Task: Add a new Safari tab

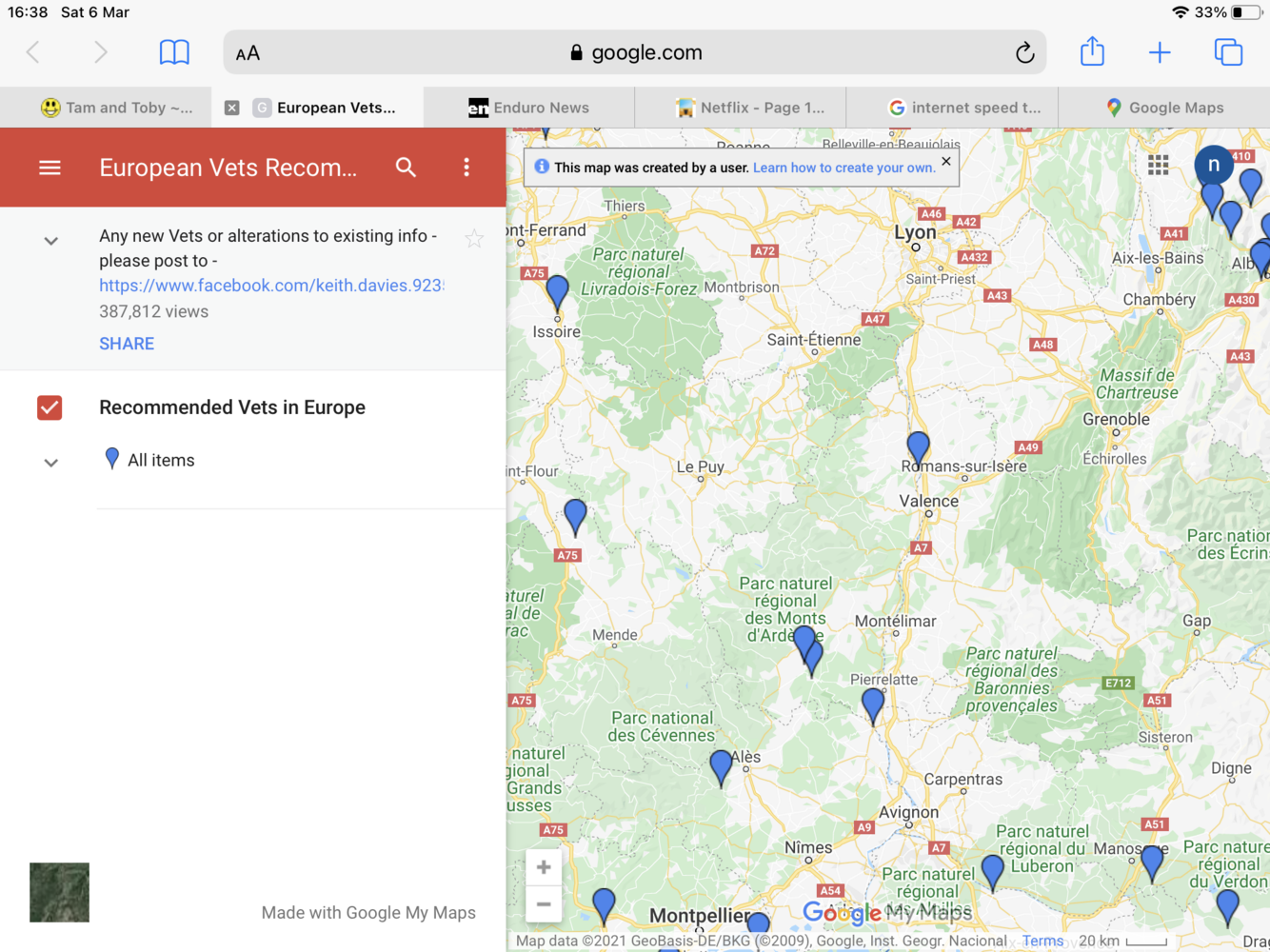Action: pyautogui.click(x=1160, y=52)
